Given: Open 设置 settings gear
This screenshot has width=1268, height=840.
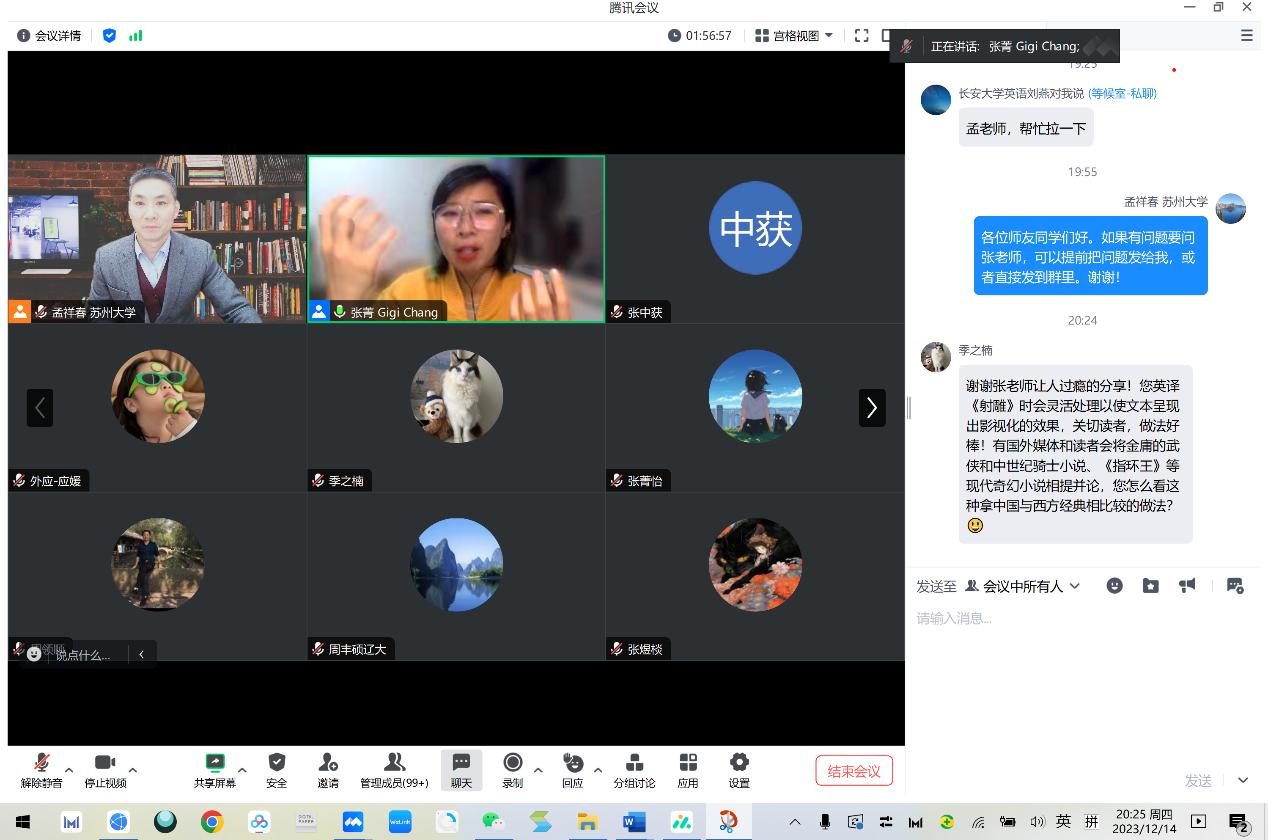Looking at the screenshot, I should click(x=739, y=764).
